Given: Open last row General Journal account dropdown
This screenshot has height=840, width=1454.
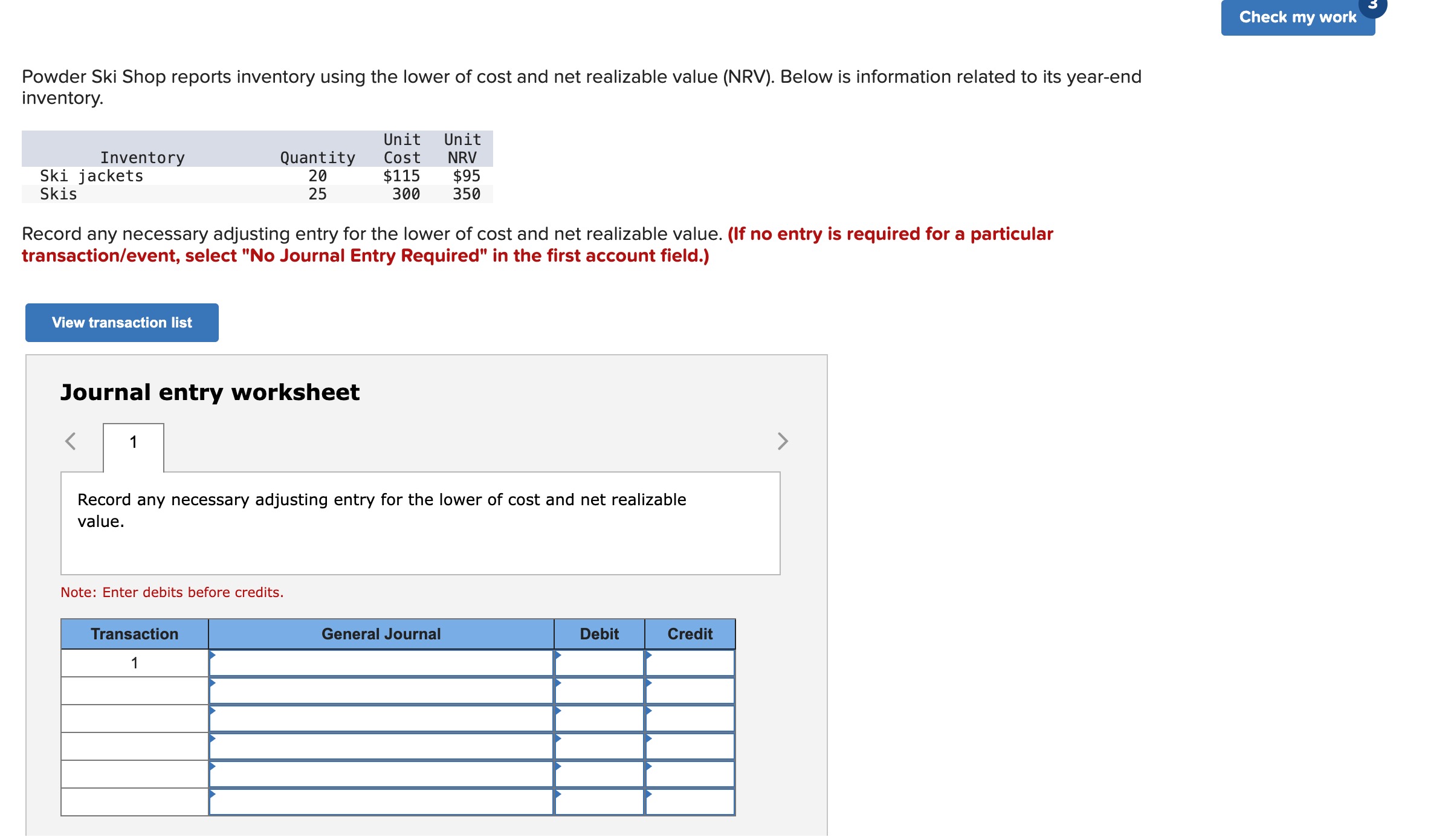Looking at the screenshot, I should 381,802.
